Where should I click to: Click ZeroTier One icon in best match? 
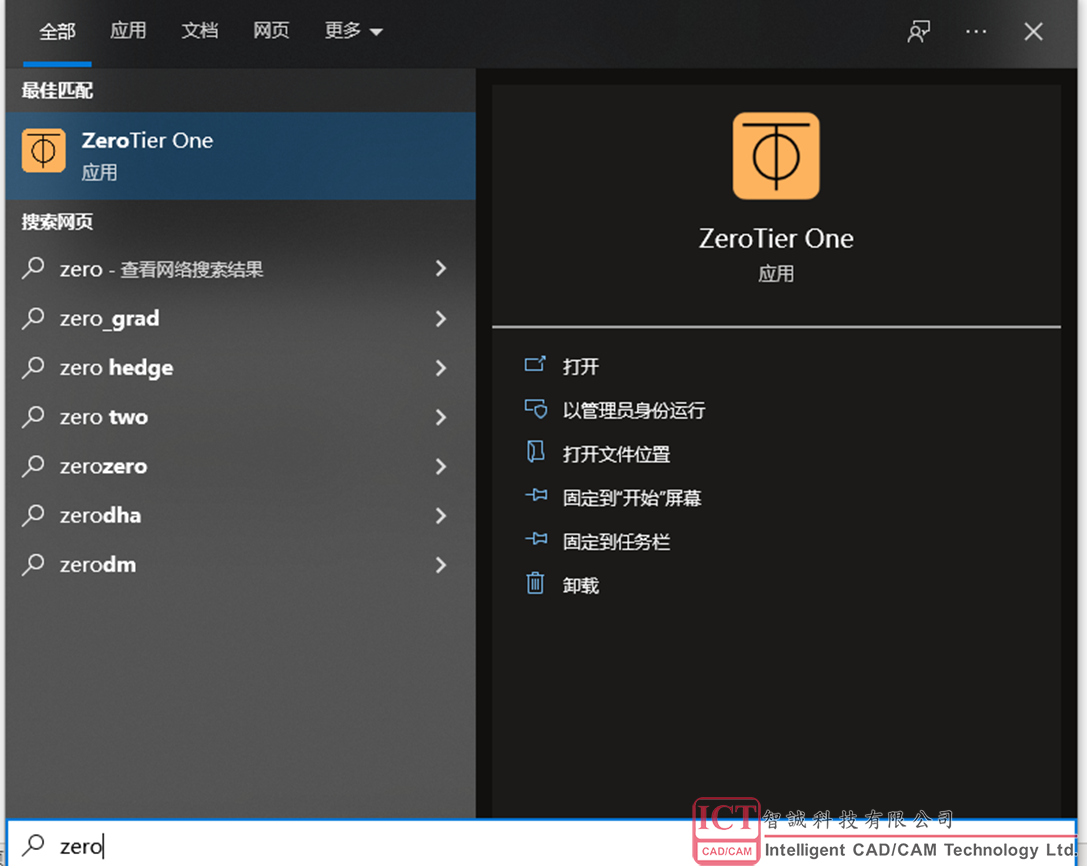[44, 150]
